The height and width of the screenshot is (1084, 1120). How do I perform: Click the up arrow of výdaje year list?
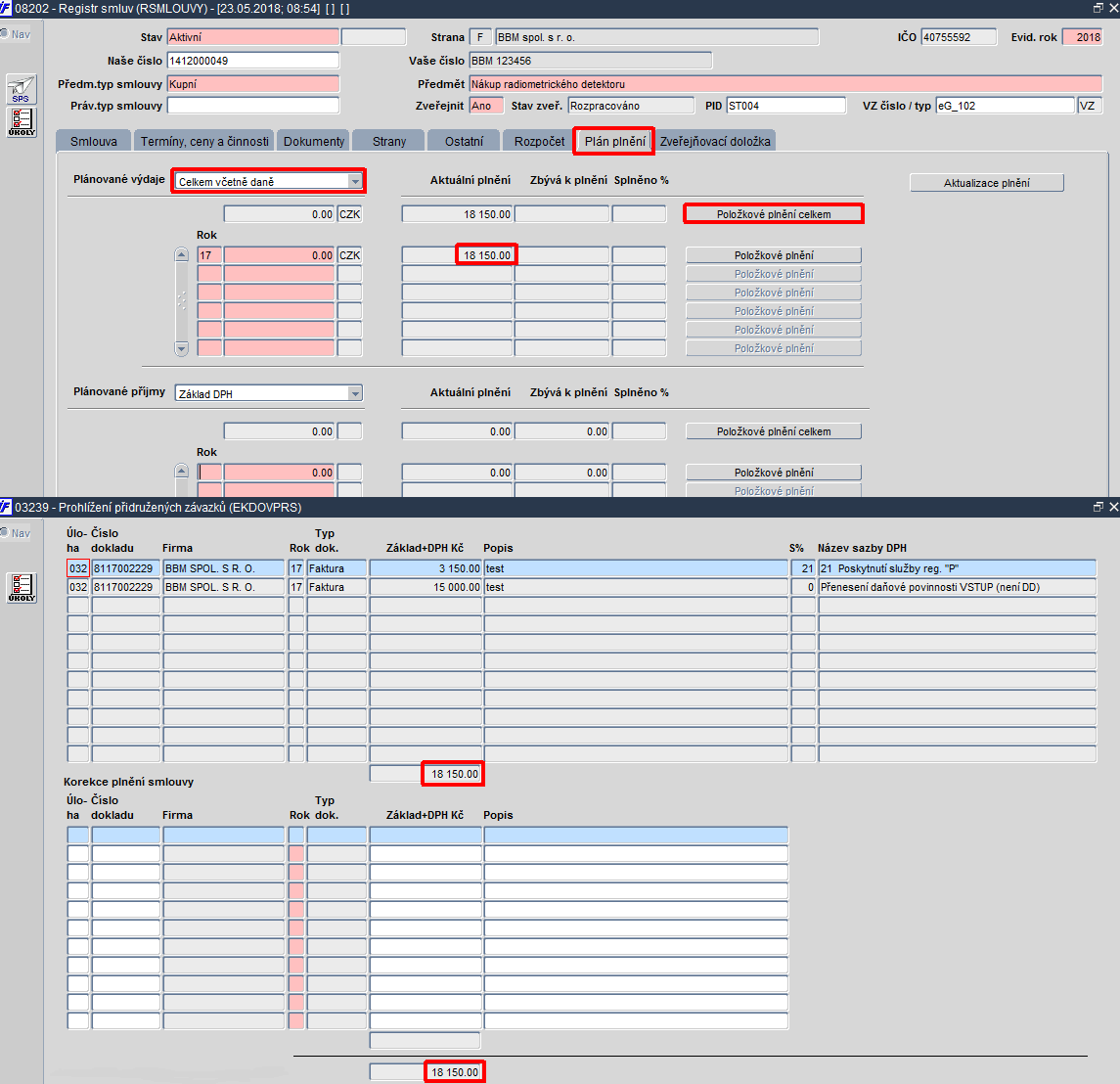[181, 254]
